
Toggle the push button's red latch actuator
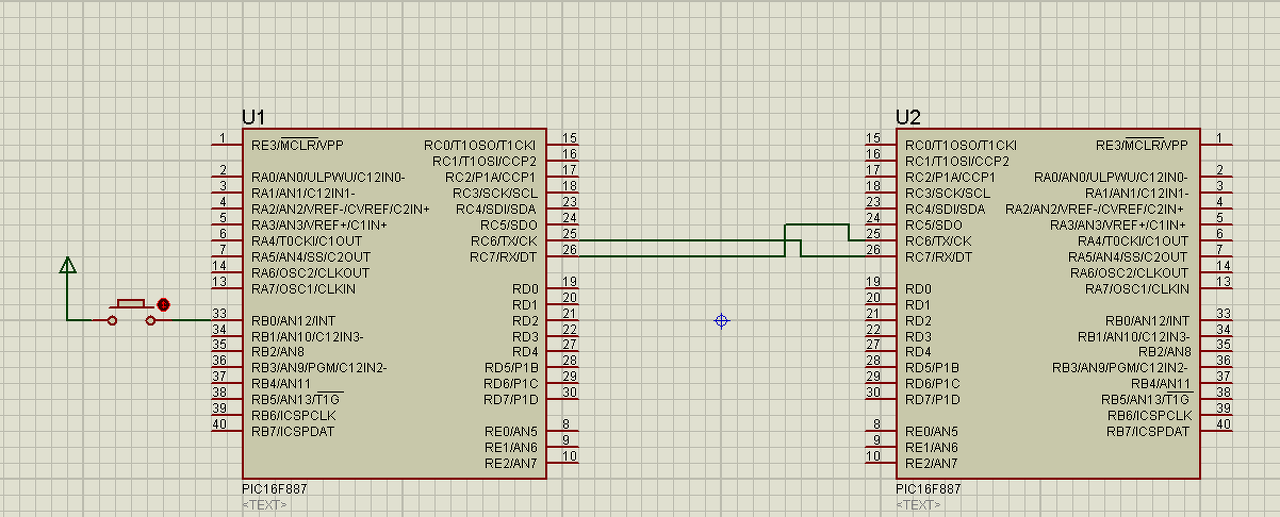tap(163, 304)
